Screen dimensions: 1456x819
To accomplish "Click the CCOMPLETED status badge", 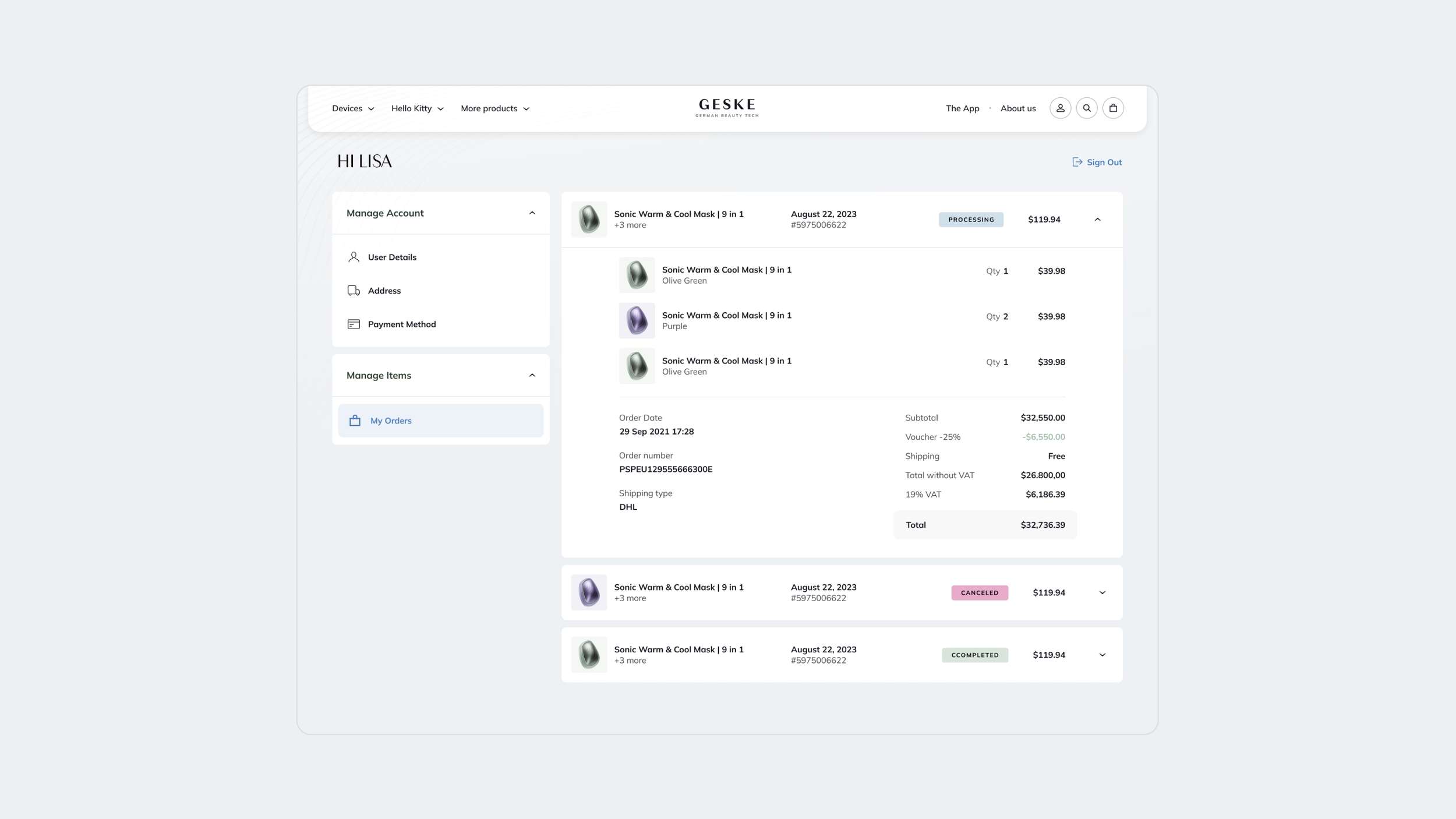I will click(975, 655).
